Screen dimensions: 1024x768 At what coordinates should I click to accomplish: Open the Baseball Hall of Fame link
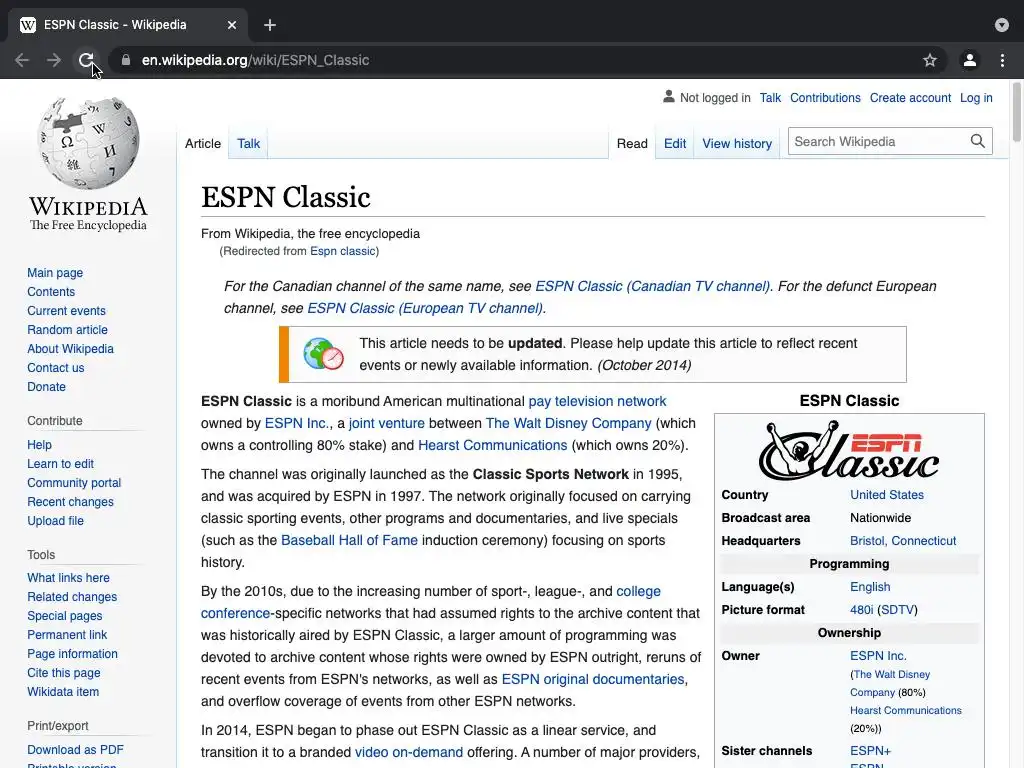coord(349,540)
